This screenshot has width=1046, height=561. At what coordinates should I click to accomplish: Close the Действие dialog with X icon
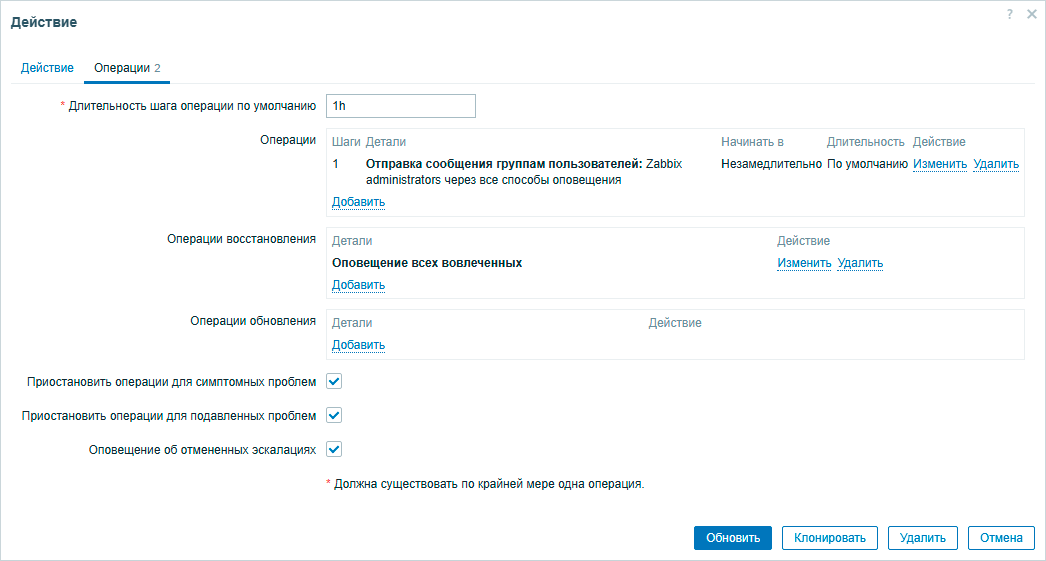(x=1031, y=14)
